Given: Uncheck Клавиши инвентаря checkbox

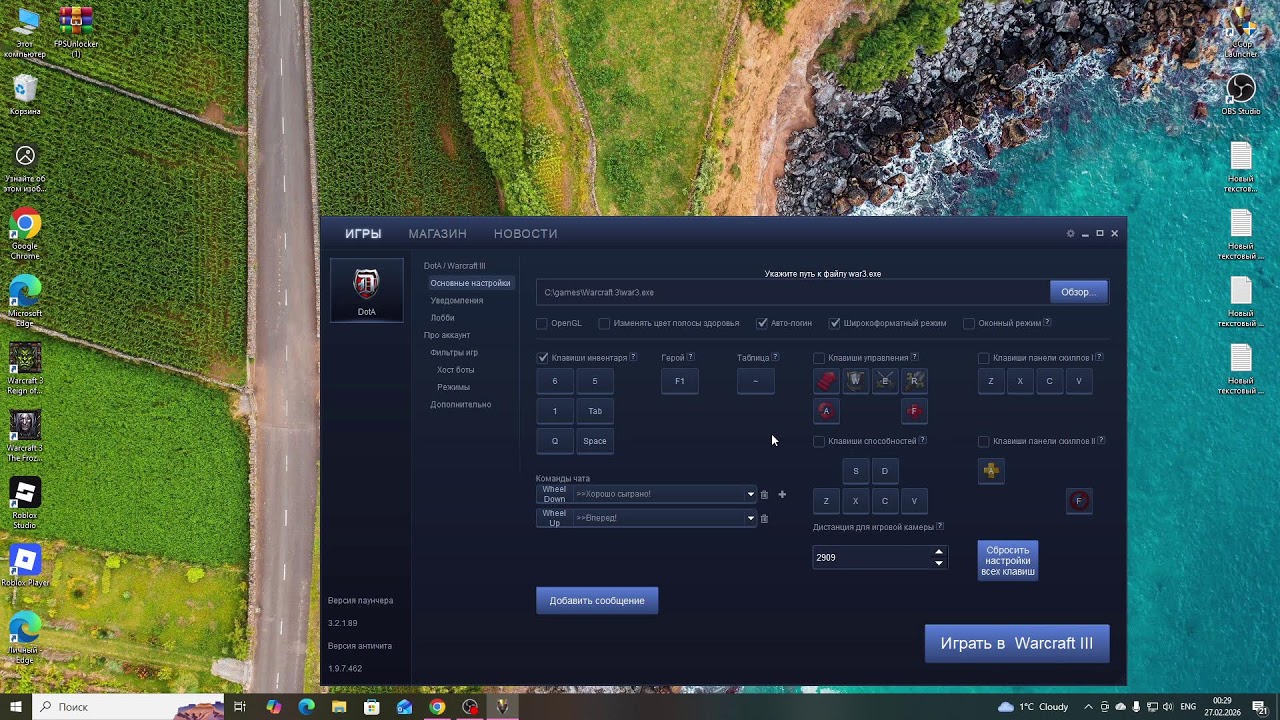Looking at the screenshot, I should (x=543, y=358).
